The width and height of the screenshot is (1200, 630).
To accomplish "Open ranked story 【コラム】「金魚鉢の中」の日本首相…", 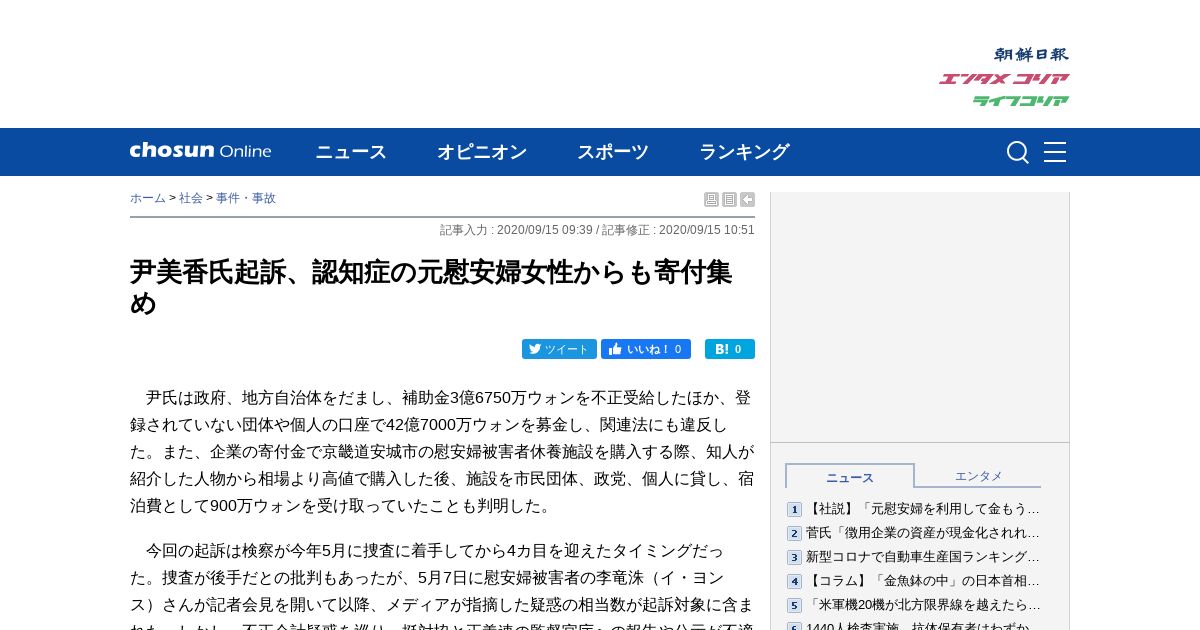I will (x=923, y=581).
